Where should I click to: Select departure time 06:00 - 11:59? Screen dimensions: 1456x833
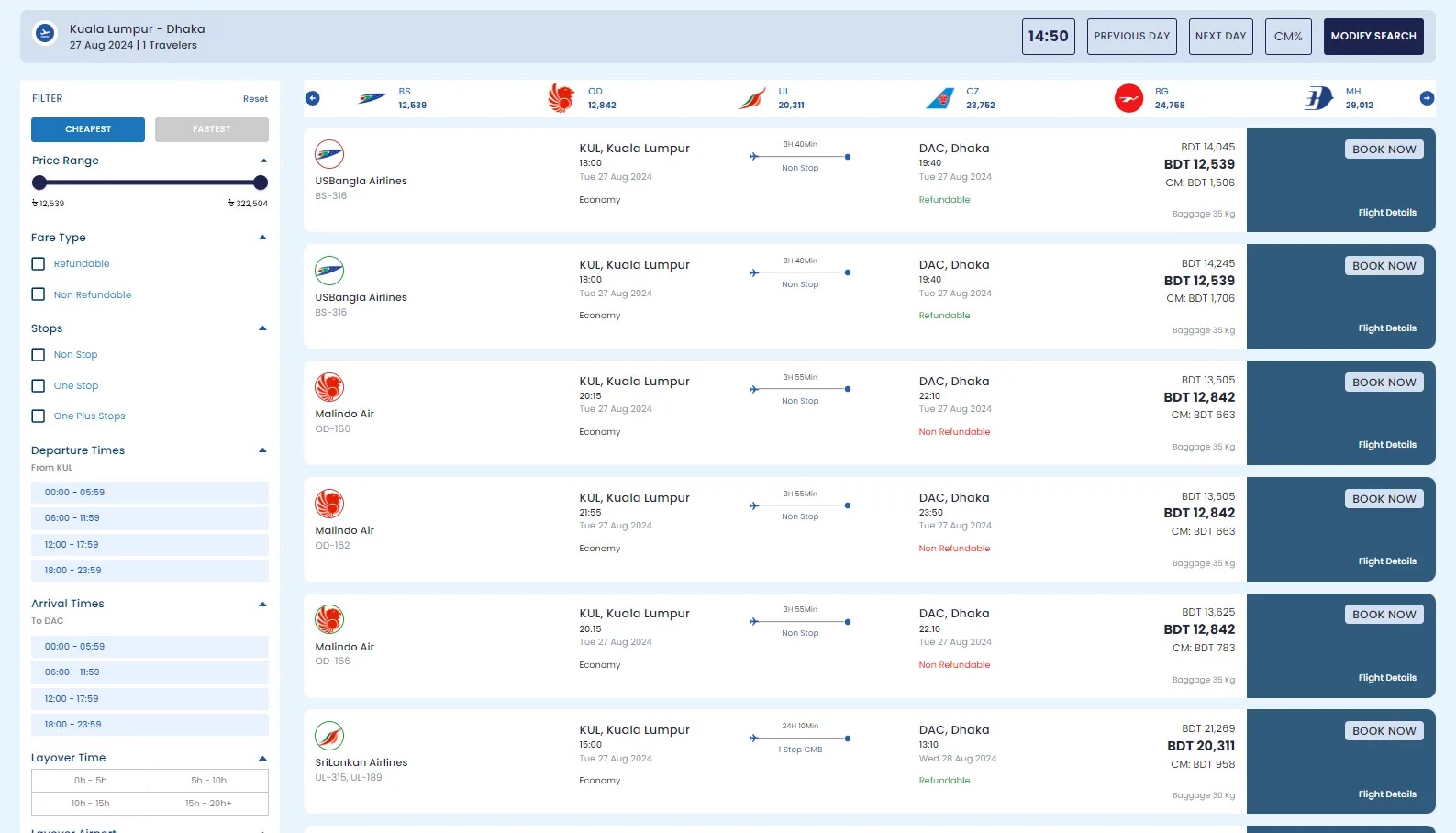pyautogui.click(x=150, y=518)
